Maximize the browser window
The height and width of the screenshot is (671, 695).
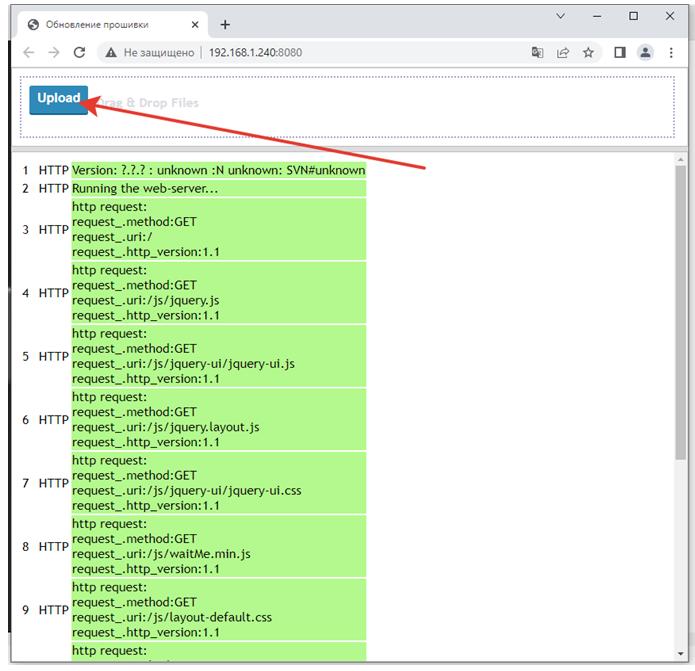point(633,16)
